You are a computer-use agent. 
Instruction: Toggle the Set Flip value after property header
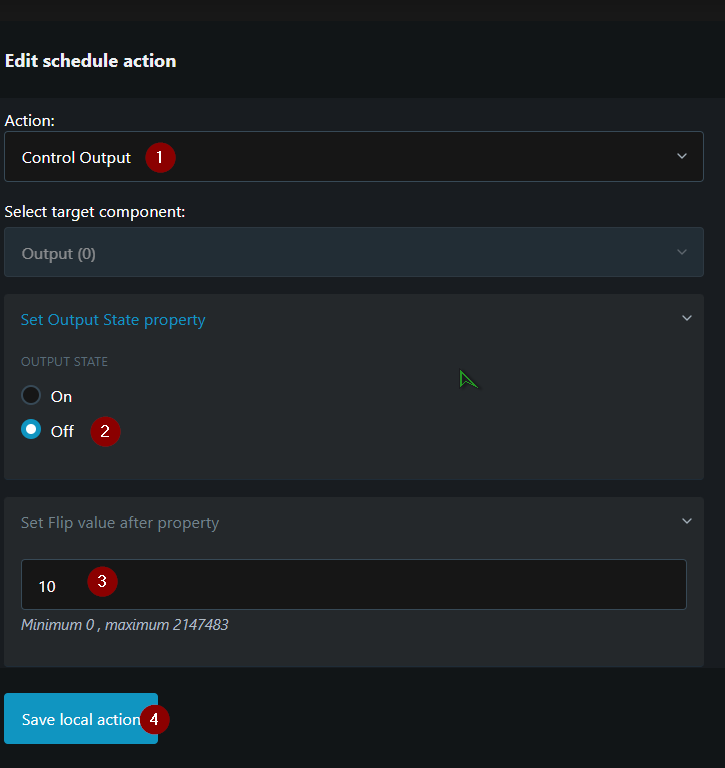pos(120,523)
